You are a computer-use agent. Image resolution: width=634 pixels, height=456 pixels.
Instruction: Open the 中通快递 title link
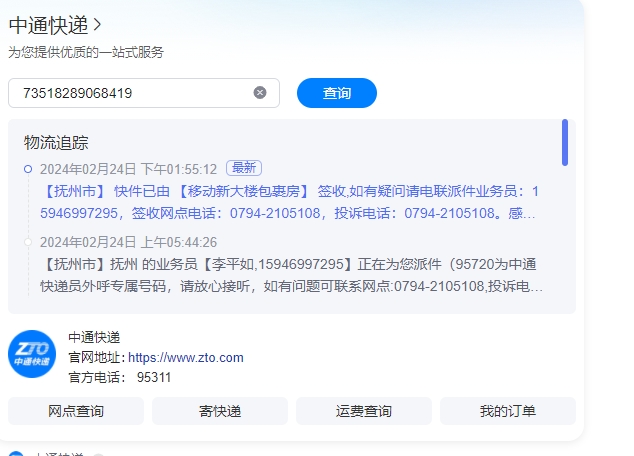(49, 25)
